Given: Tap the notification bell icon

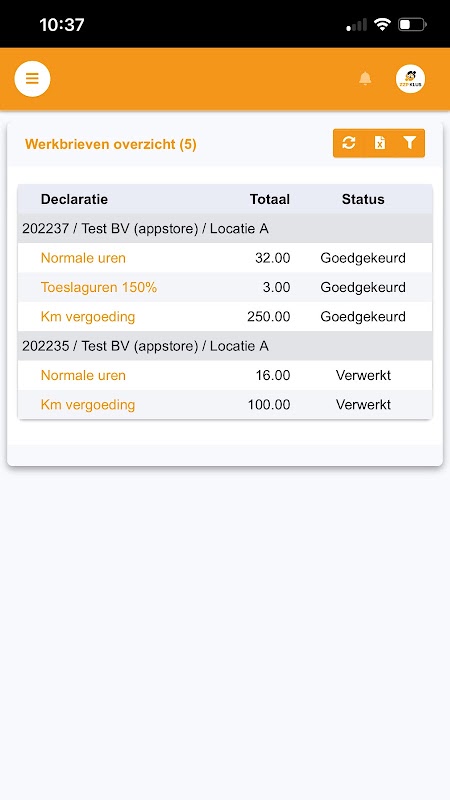Looking at the screenshot, I should [x=365, y=79].
